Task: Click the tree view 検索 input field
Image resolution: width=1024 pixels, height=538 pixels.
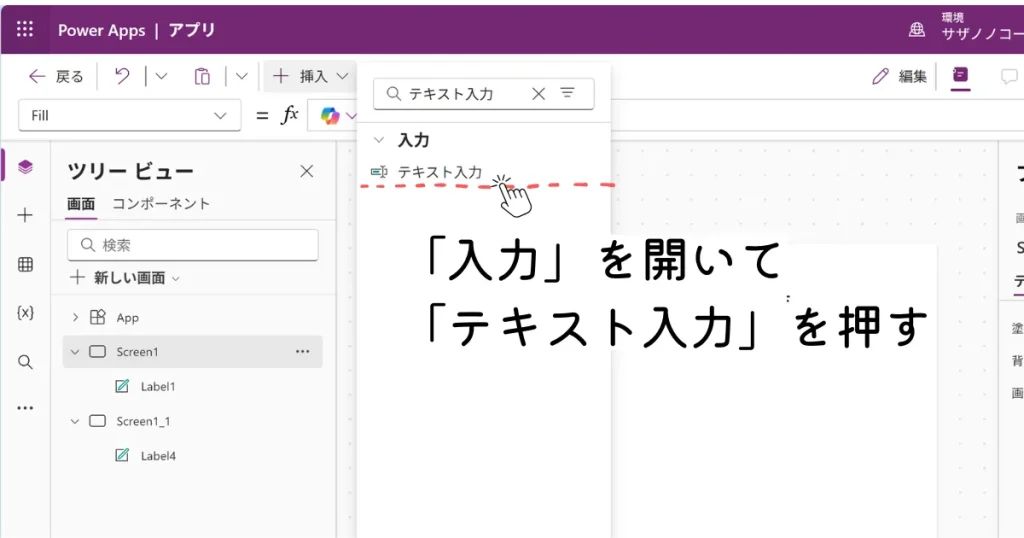Action: click(193, 245)
